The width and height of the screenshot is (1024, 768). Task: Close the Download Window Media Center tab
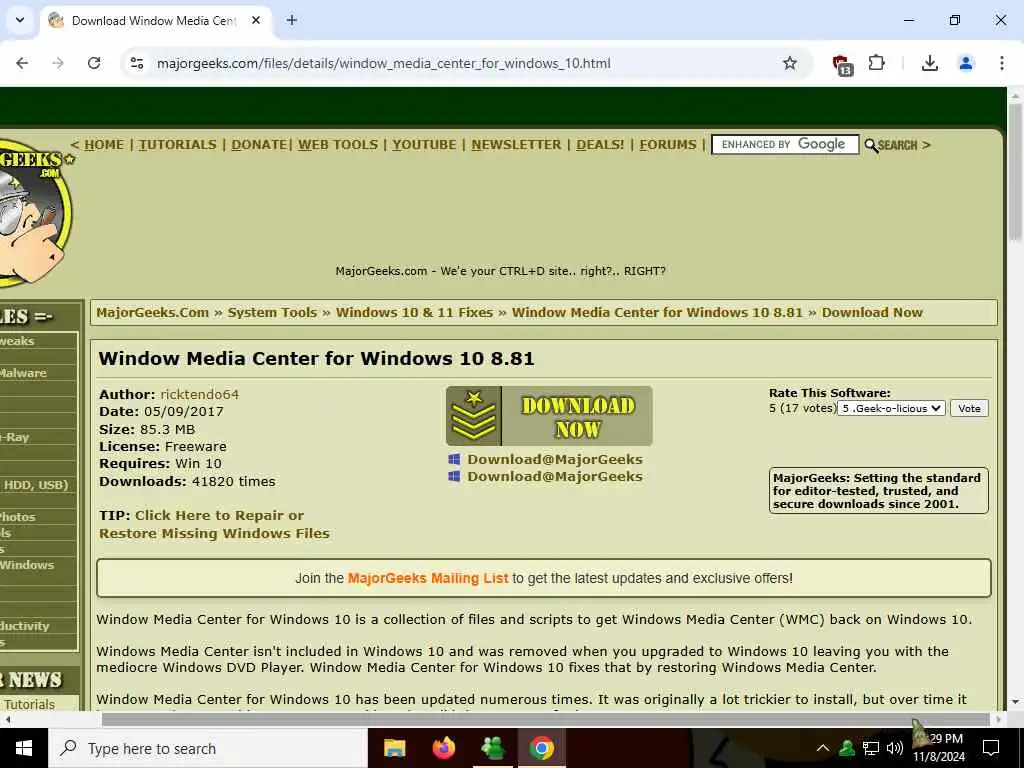[256, 21]
